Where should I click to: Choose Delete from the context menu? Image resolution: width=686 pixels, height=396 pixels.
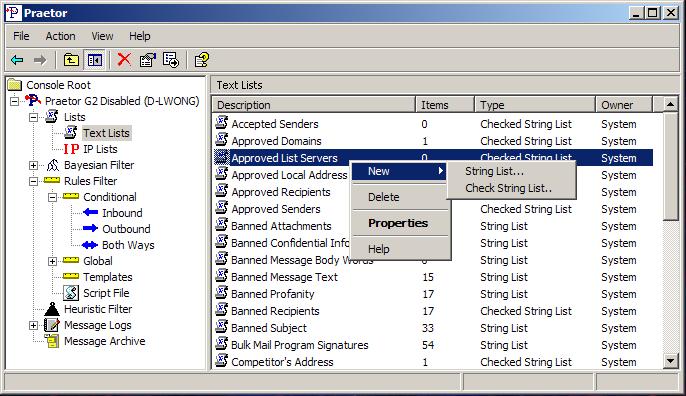tap(384, 197)
